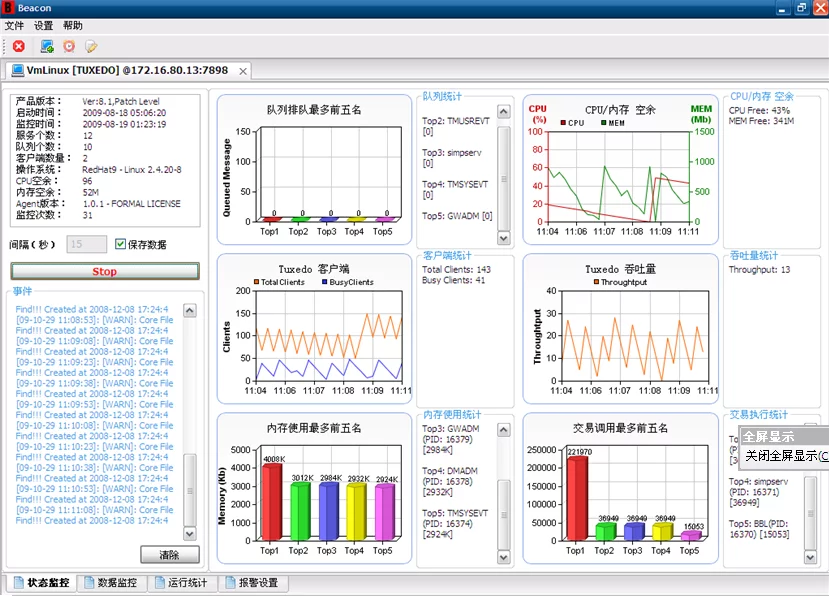
Task: Click the event row '[09-10-29 11:10:23]: [WARN]: Core File'
Action: [95, 447]
